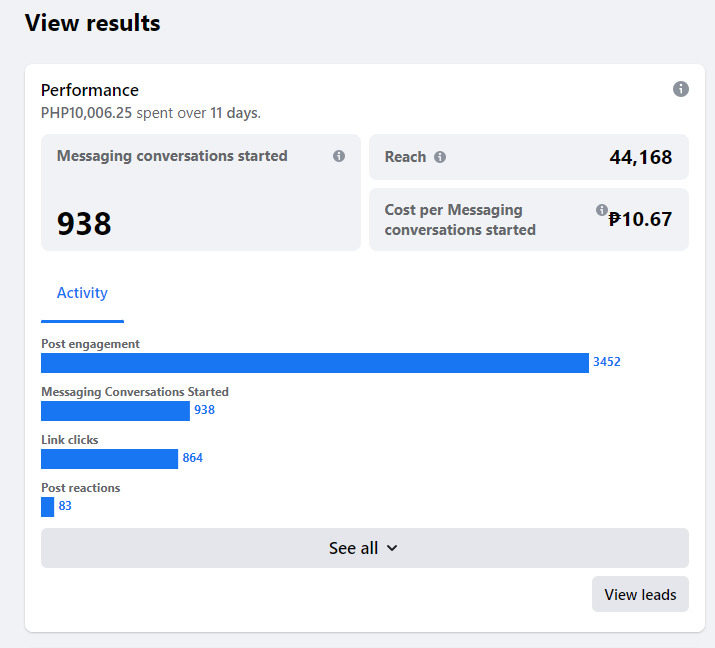Expand the See all activity list

point(364,548)
